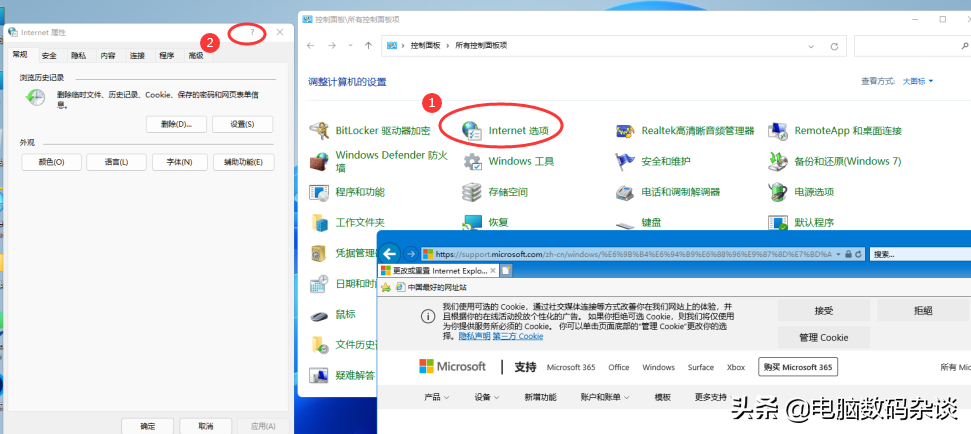
Task: Click the Internet Explorer forward arrow
Action: 410,254
